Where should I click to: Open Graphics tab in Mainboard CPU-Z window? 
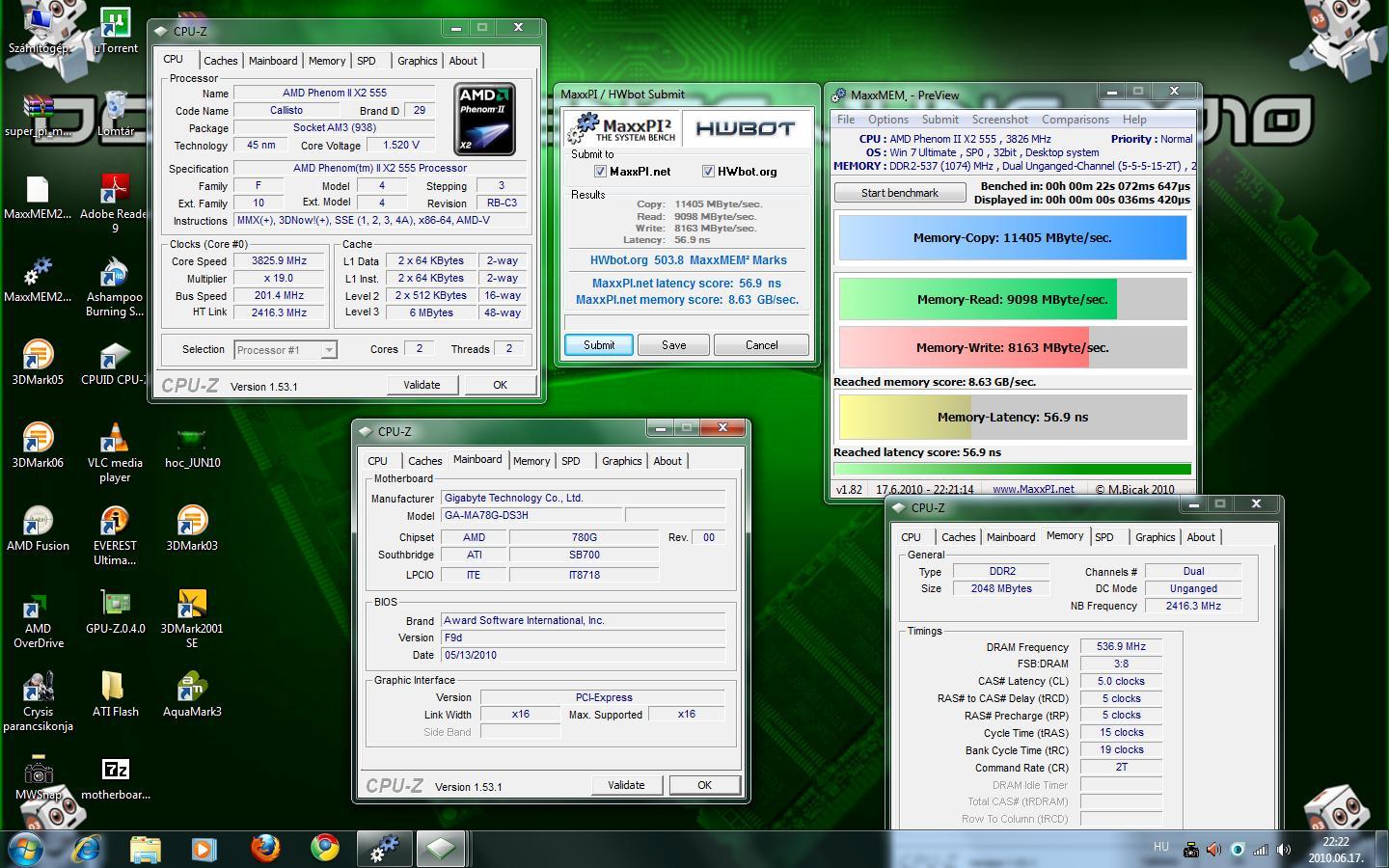click(x=621, y=461)
